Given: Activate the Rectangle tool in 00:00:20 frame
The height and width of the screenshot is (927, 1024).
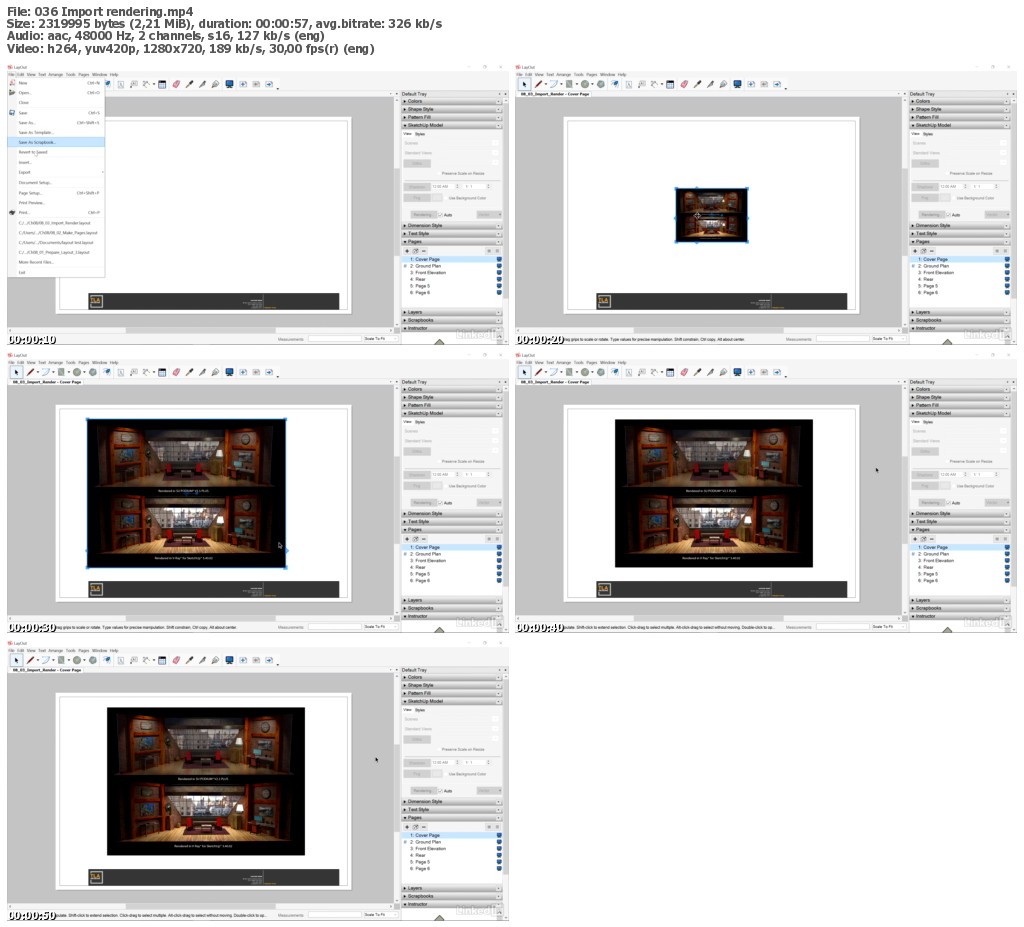Looking at the screenshot, I should coord(569,84).
